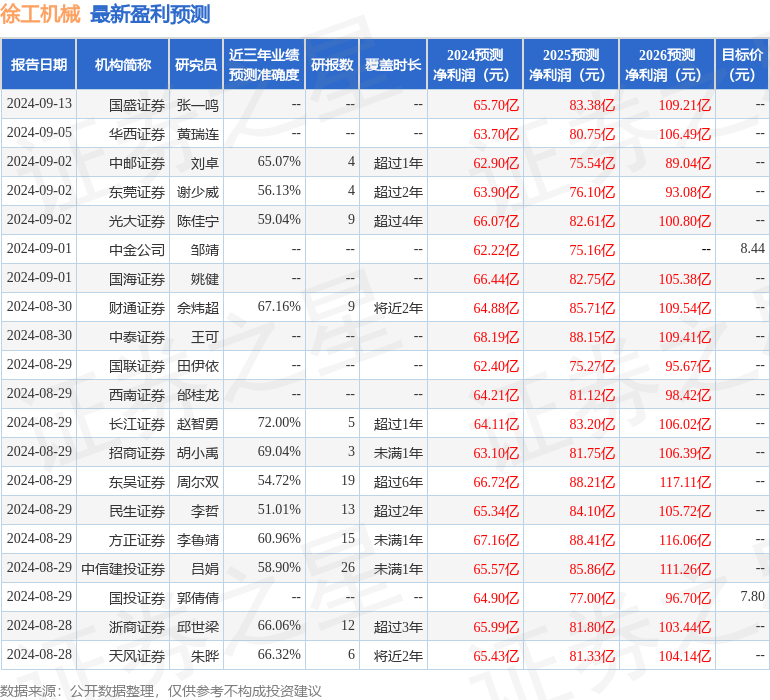Screen dimensions: 770x700
Task: Click the 数据来源 footnote text
Action: (x=161, y=691)
